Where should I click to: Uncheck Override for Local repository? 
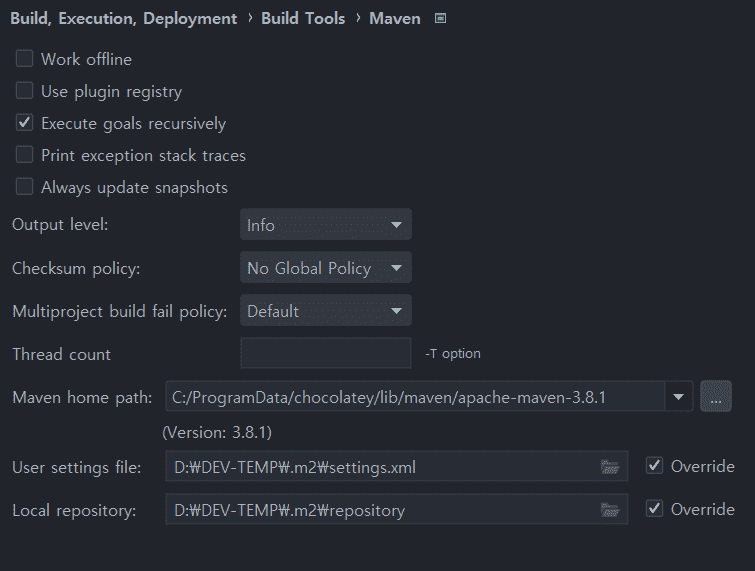pyautogui.click(x=654, y=508)
